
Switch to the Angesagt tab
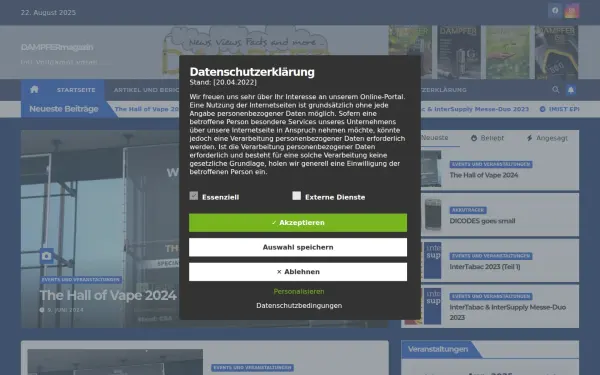(x=547, y=138)
